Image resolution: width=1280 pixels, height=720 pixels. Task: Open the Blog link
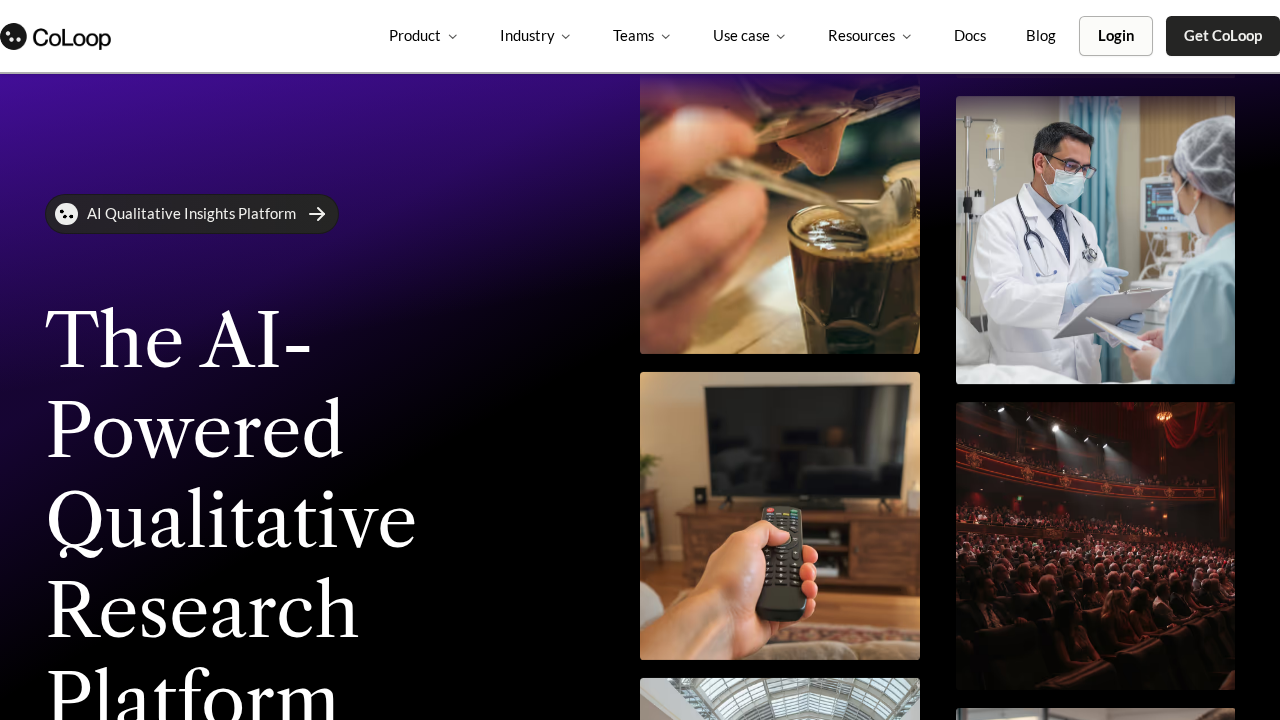coord(1041,36)
